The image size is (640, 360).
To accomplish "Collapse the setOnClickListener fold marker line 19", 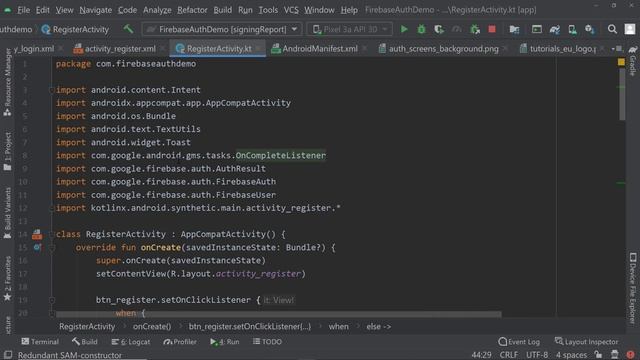I will [x=52, y=300].
